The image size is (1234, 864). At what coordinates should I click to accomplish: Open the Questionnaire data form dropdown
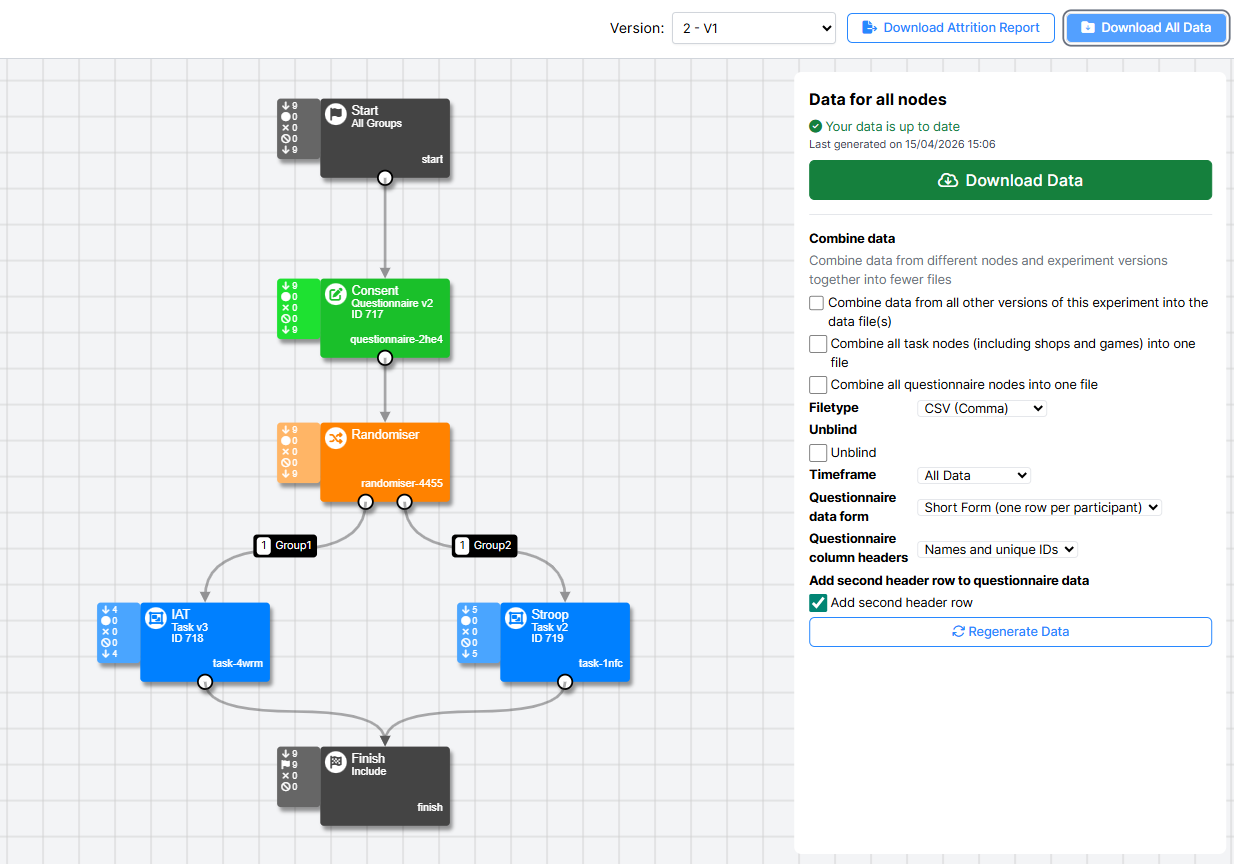click(x=1040, y=508)
